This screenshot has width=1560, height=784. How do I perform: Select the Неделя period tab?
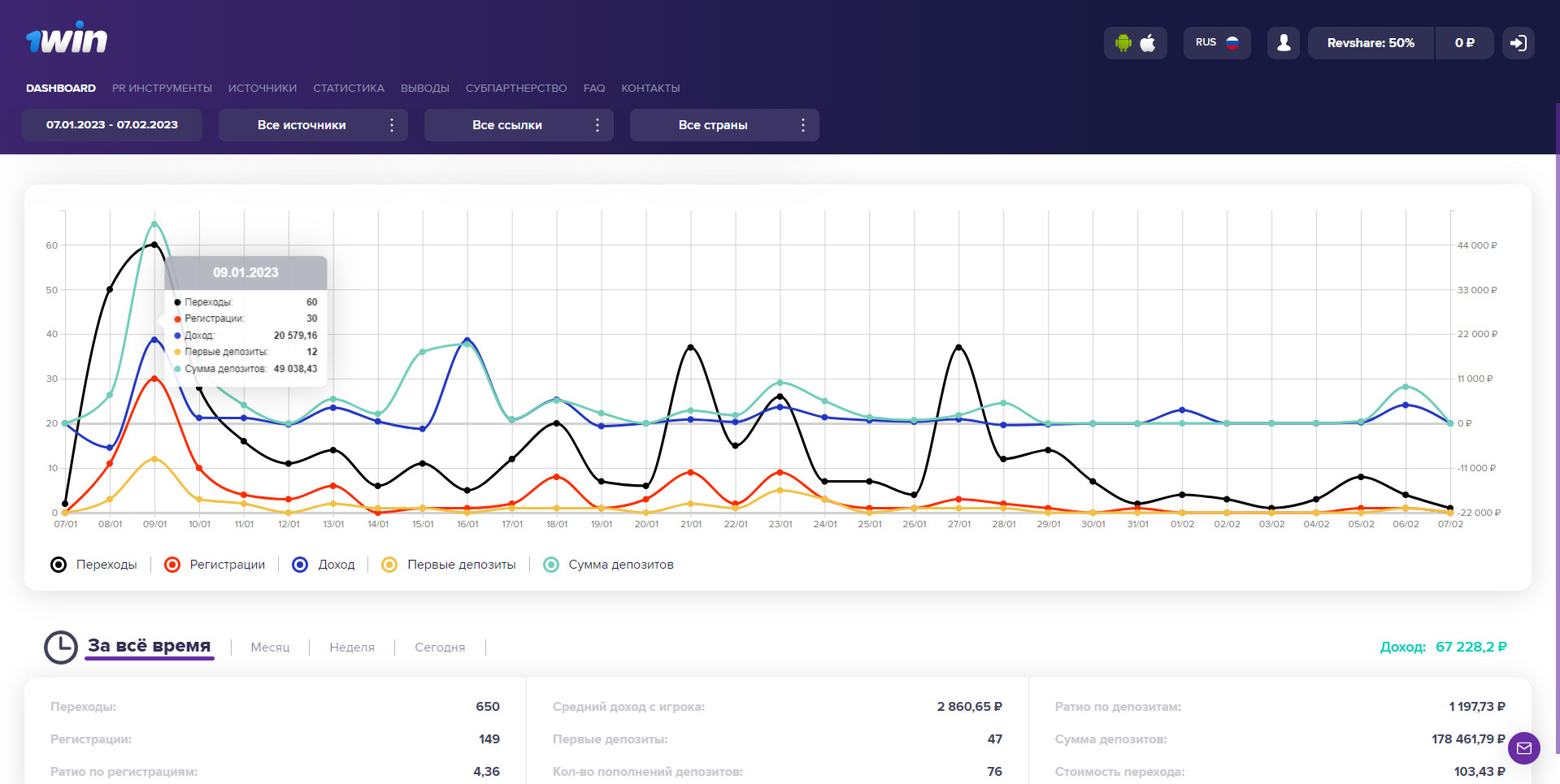[352, 648]
